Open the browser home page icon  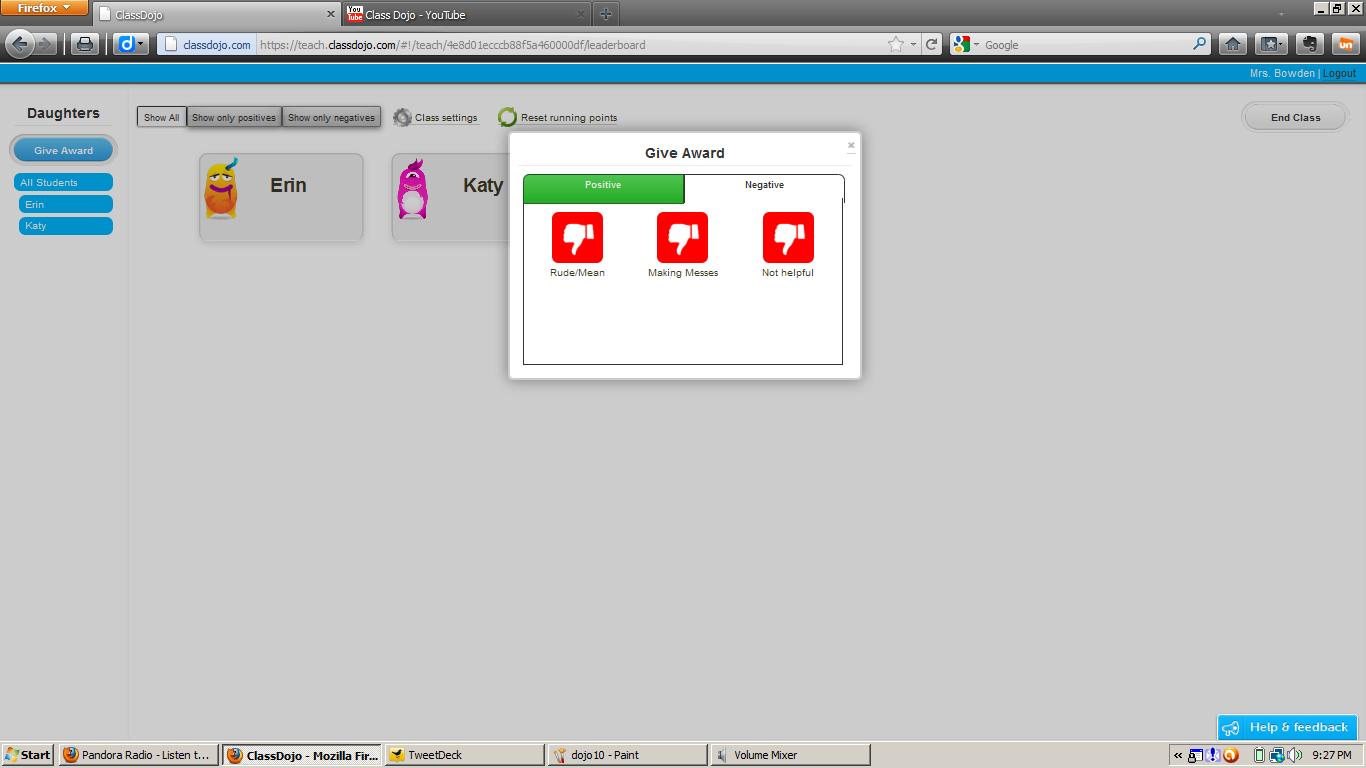[1233, 44]
